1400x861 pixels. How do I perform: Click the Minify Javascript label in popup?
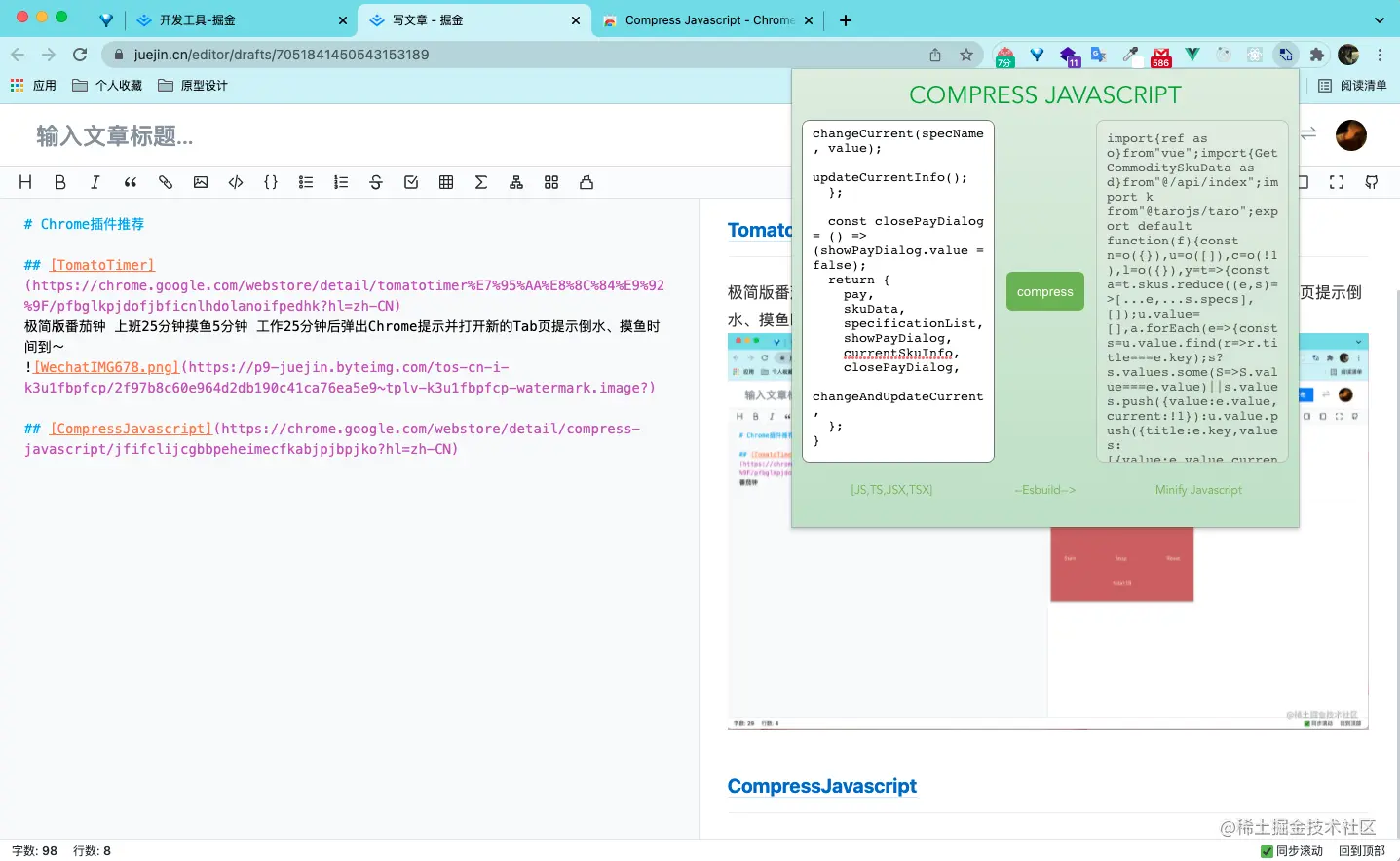click(x=1198, y=490)
